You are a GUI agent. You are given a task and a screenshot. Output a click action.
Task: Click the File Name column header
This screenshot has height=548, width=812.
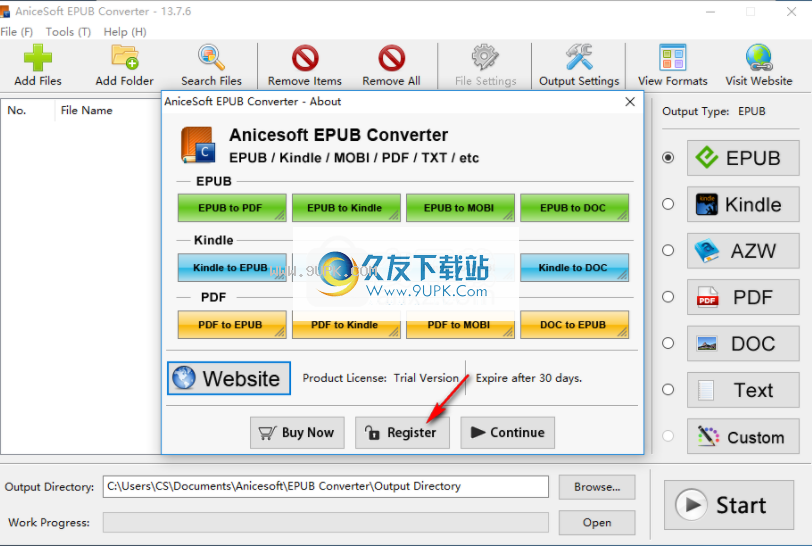[86, 110]
